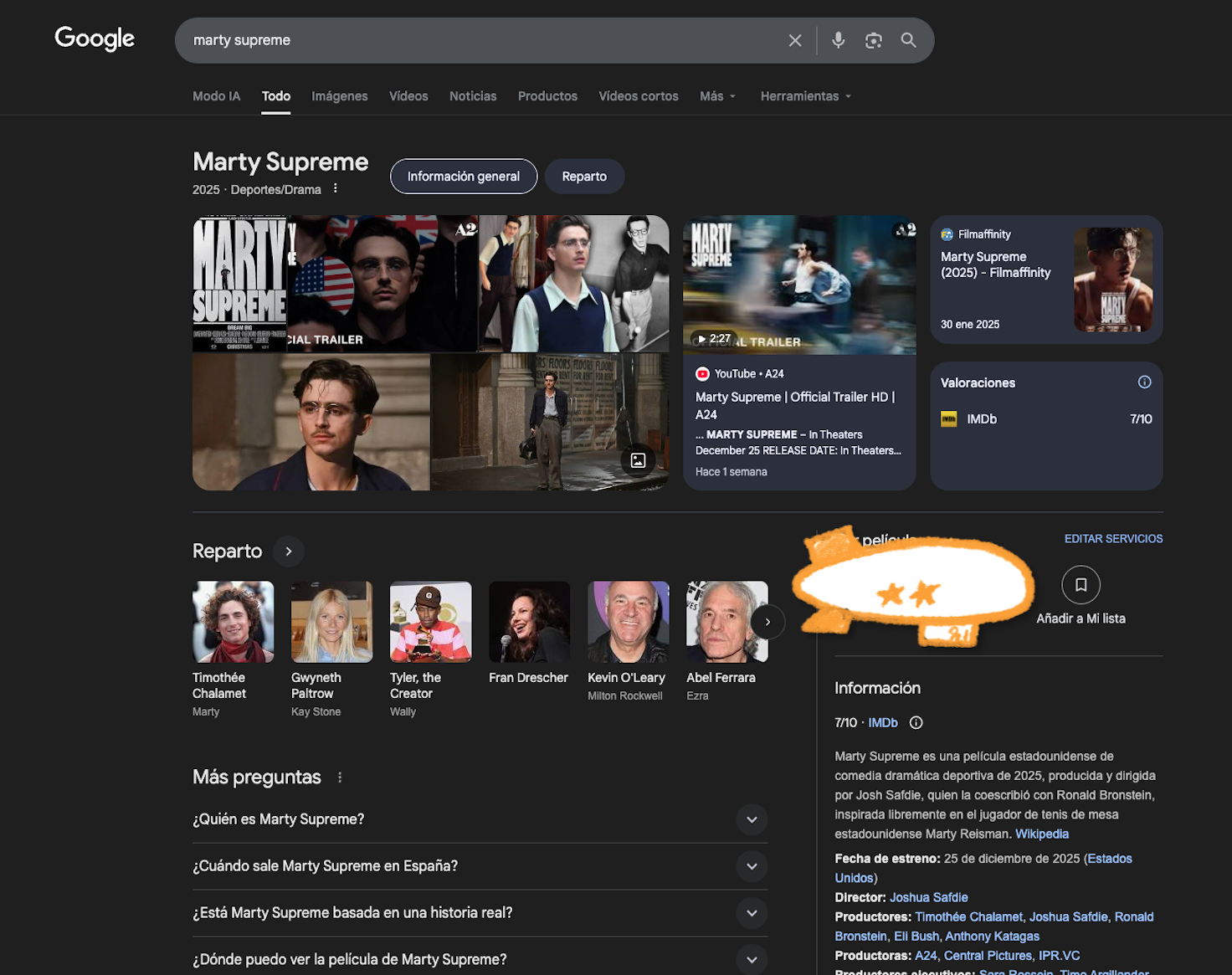
Task: Click the three-dot menu beside Deportes/Drama
Action: click(335, 188)
